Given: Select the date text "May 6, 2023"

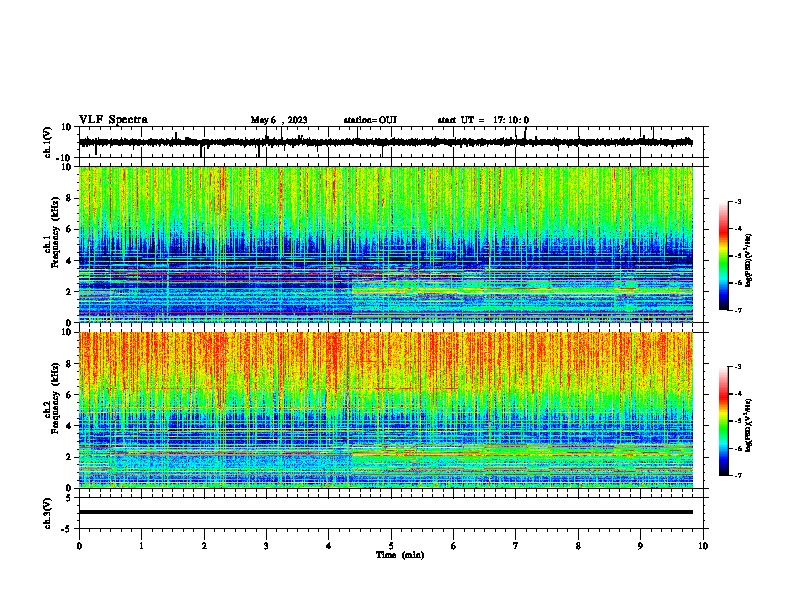Looking at the screenshot, I should pos(279,120).
